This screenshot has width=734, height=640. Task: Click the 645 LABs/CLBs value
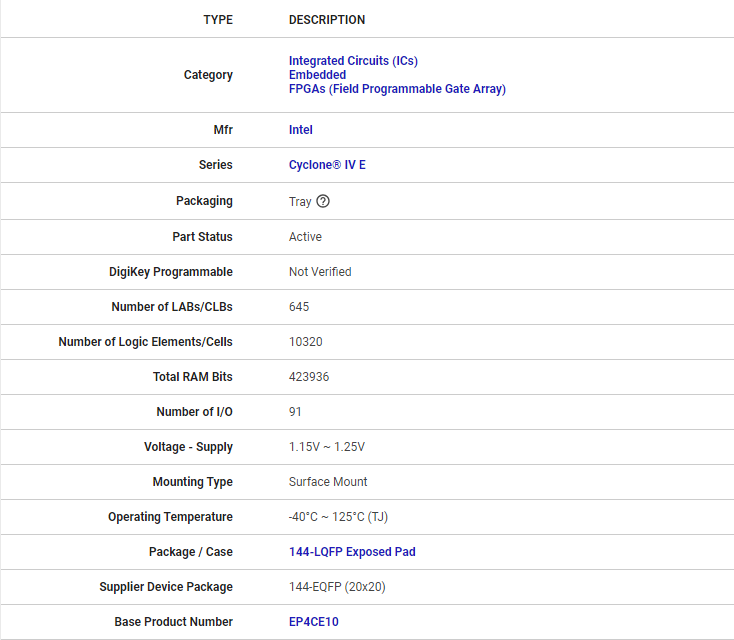[x=299, y=307]
